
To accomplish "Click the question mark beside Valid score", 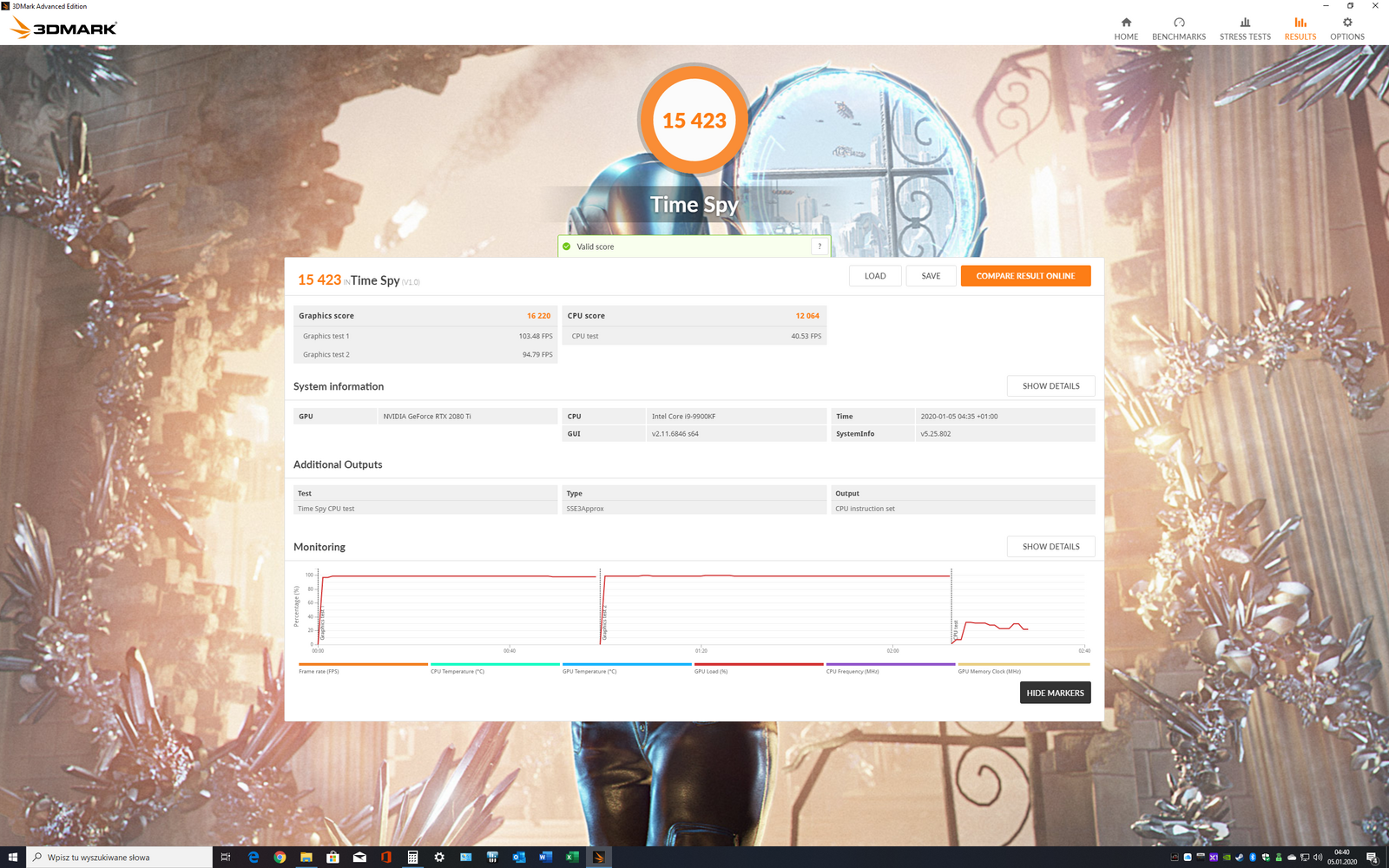I will tap(819, 247).
